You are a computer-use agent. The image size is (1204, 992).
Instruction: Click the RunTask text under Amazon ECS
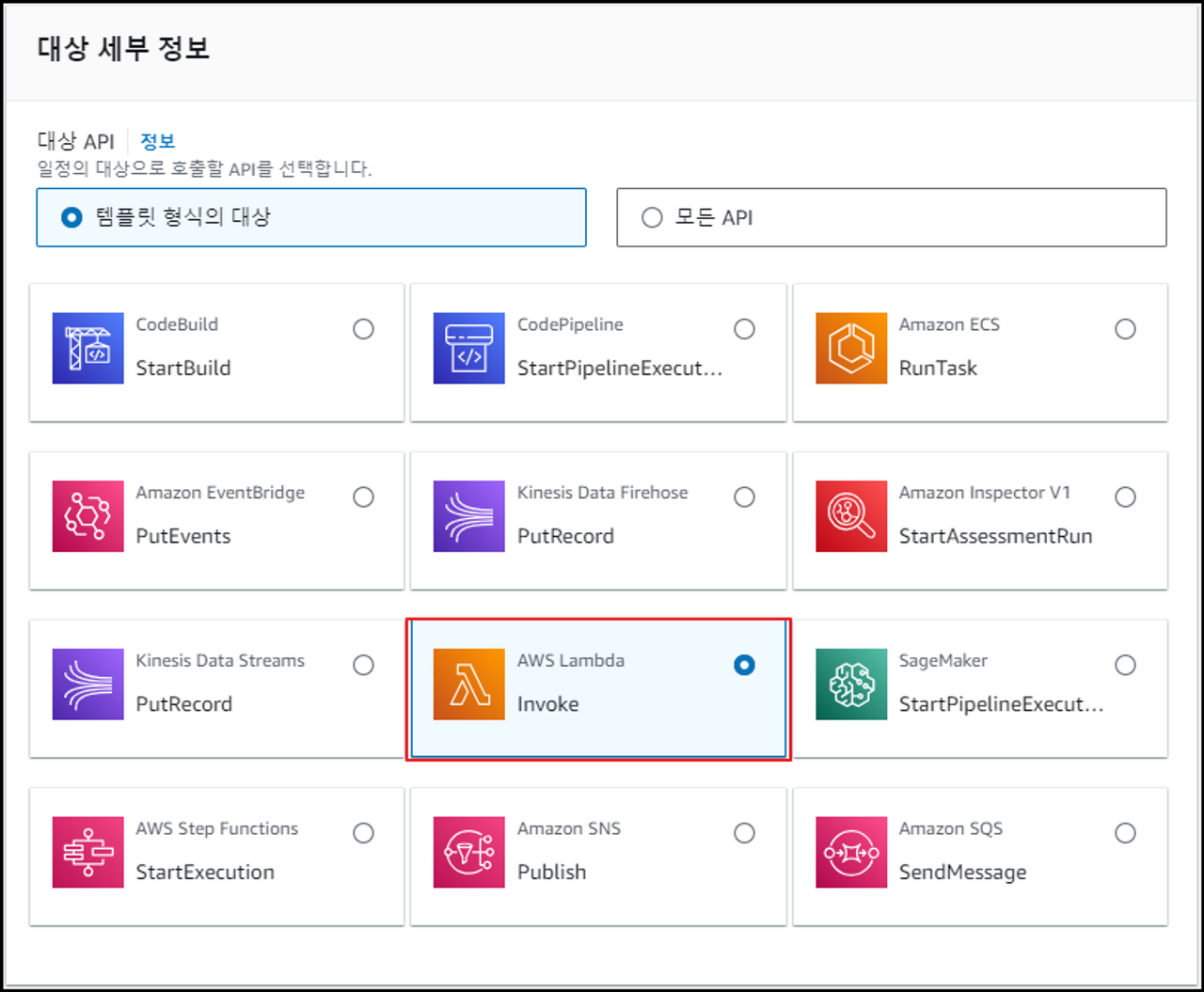click(938, 368)
